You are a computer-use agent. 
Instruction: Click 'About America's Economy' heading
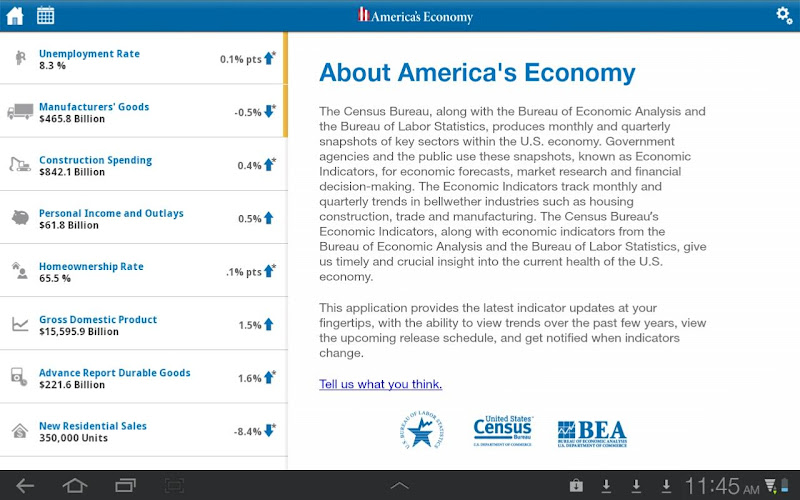click(x=478, y=72)
